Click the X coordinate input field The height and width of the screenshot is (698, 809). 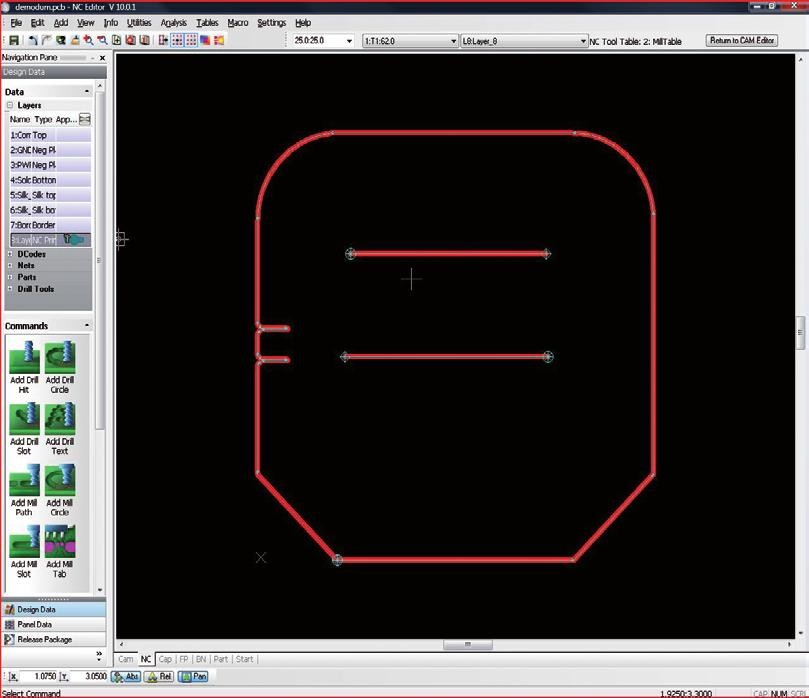click(39, 676)
